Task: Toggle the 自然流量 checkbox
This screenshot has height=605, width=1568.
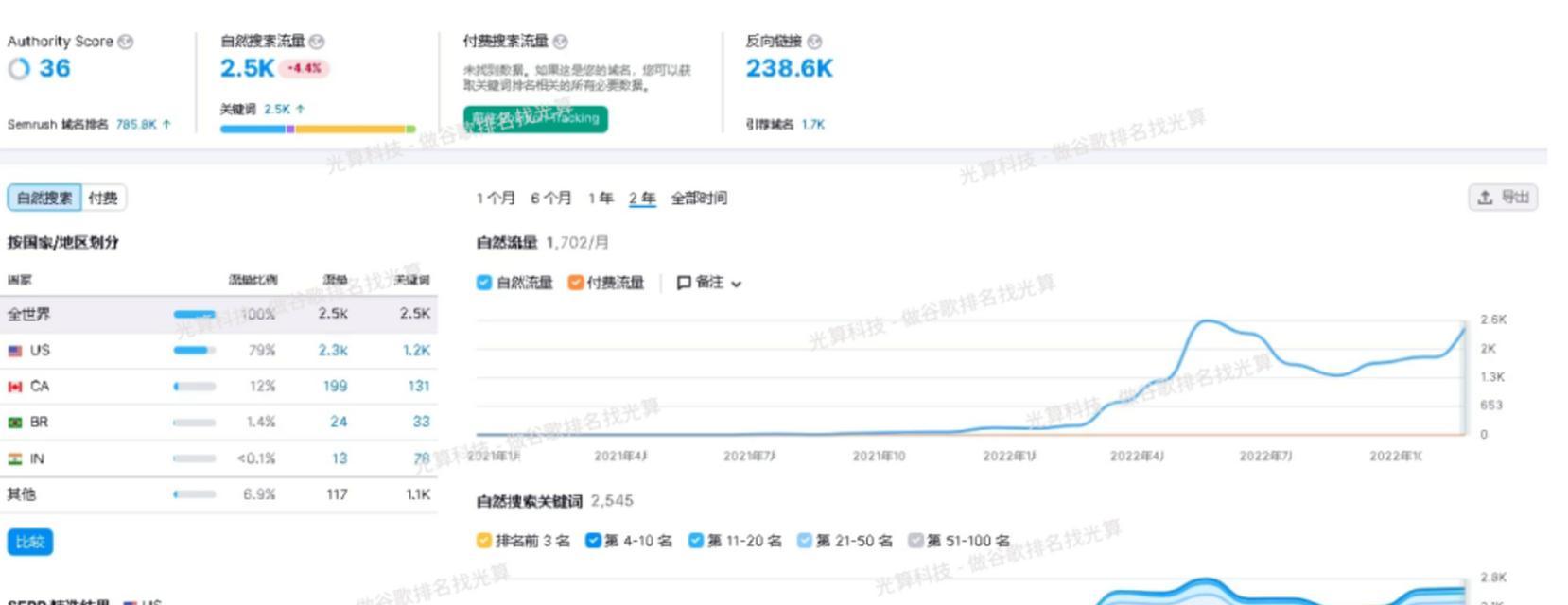Action: (484, 283)
